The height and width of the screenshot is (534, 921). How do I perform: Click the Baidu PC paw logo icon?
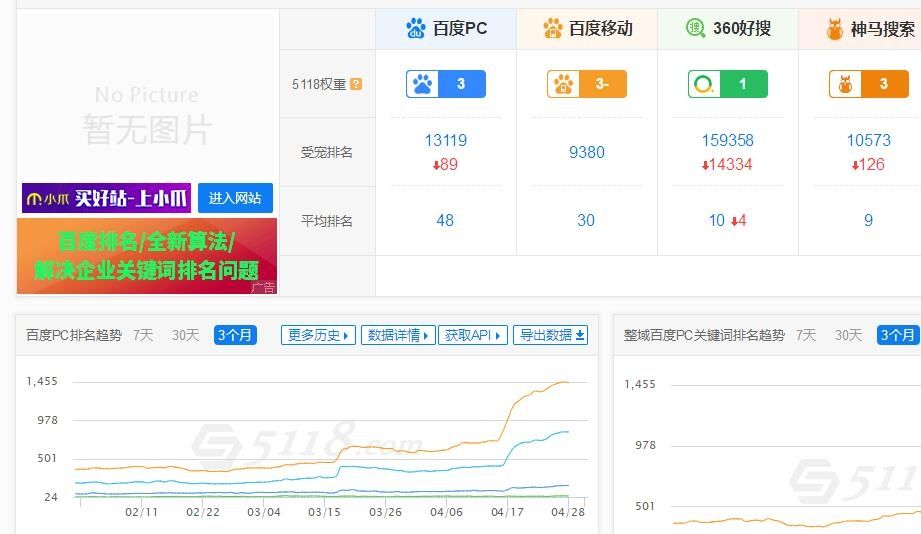pyautogui.click(x=416, y=28)
